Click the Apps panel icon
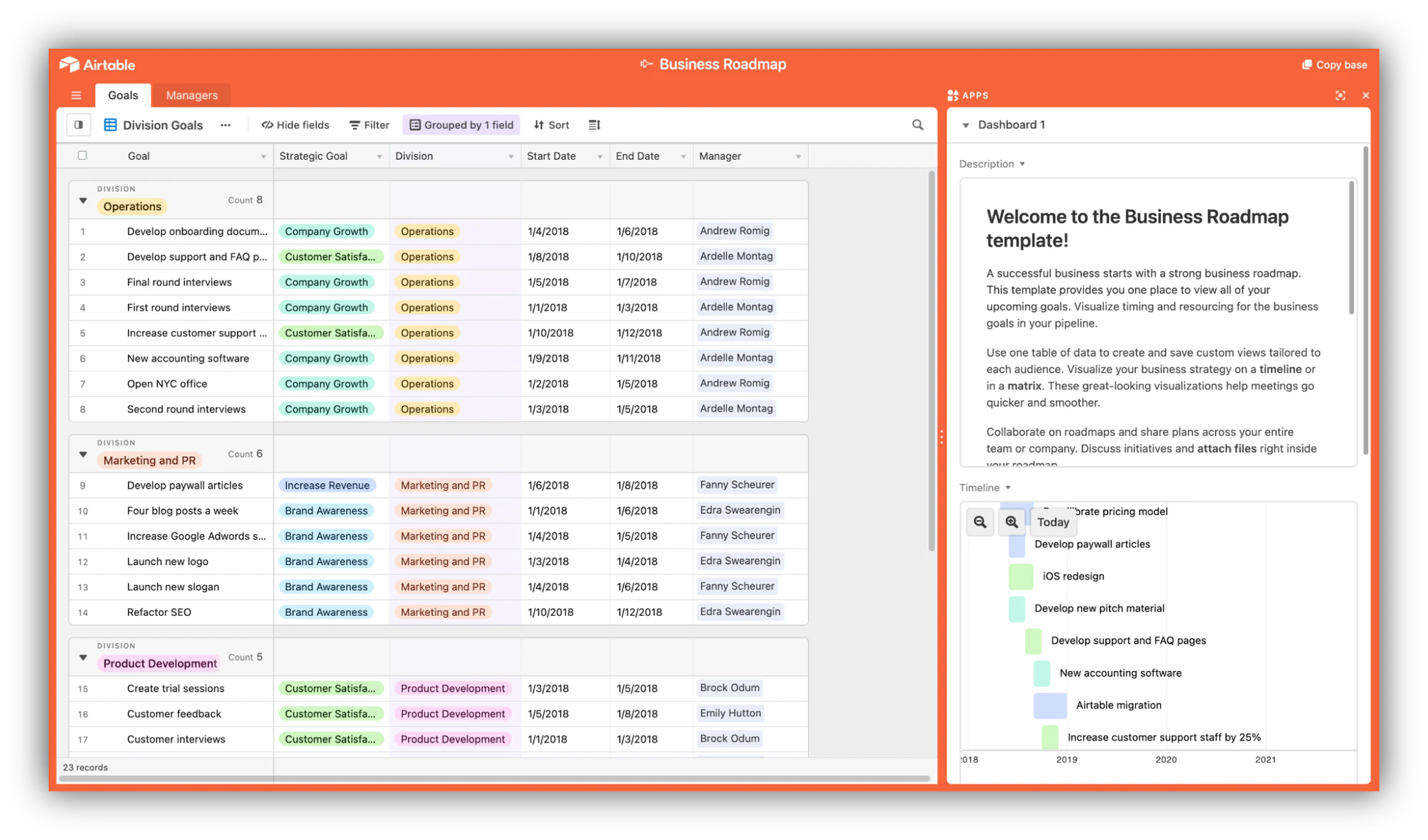 coord(952,96)
